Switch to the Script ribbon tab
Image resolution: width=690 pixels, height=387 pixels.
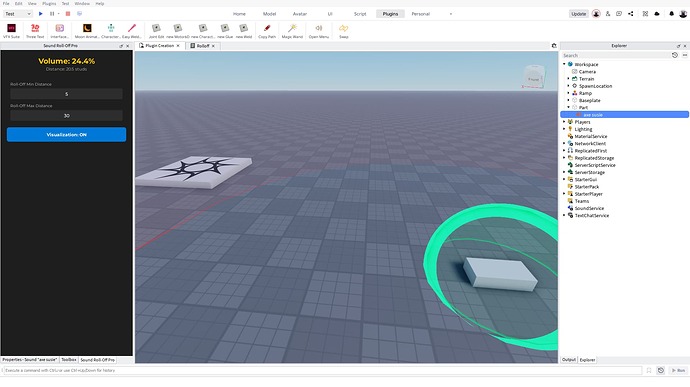point(360,14)
